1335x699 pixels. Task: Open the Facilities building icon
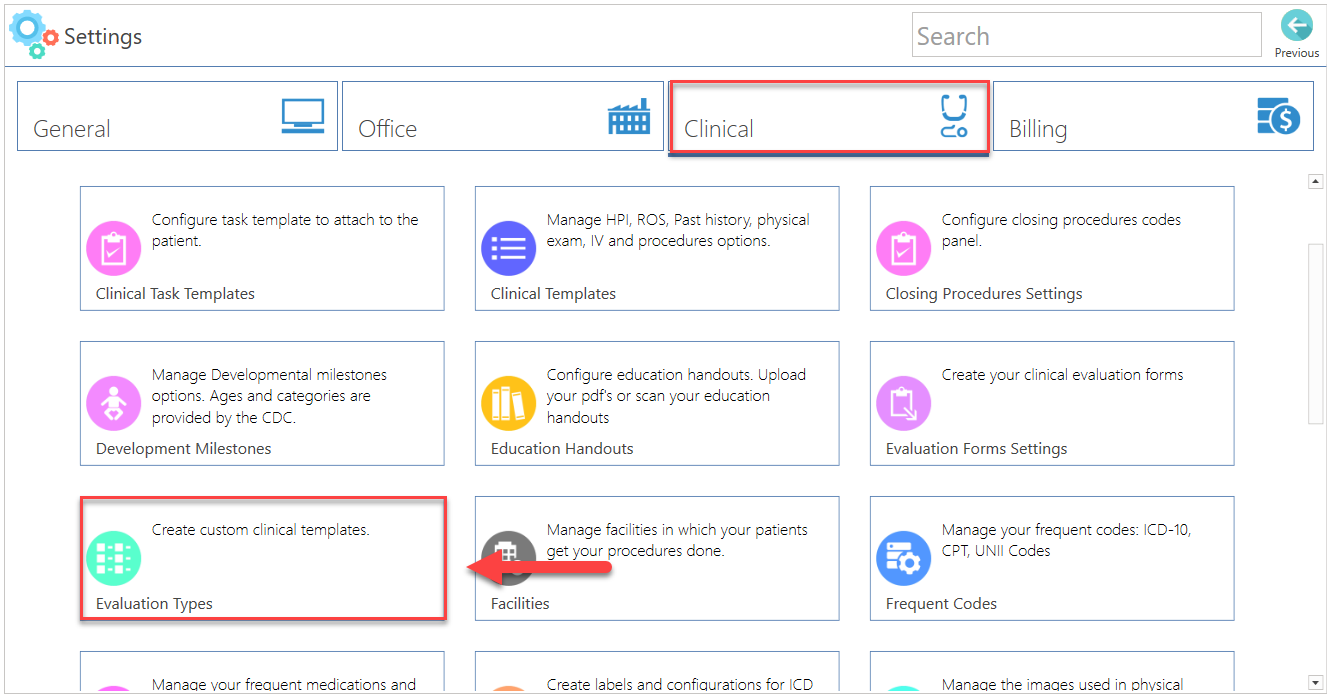[x=509, y=559]
